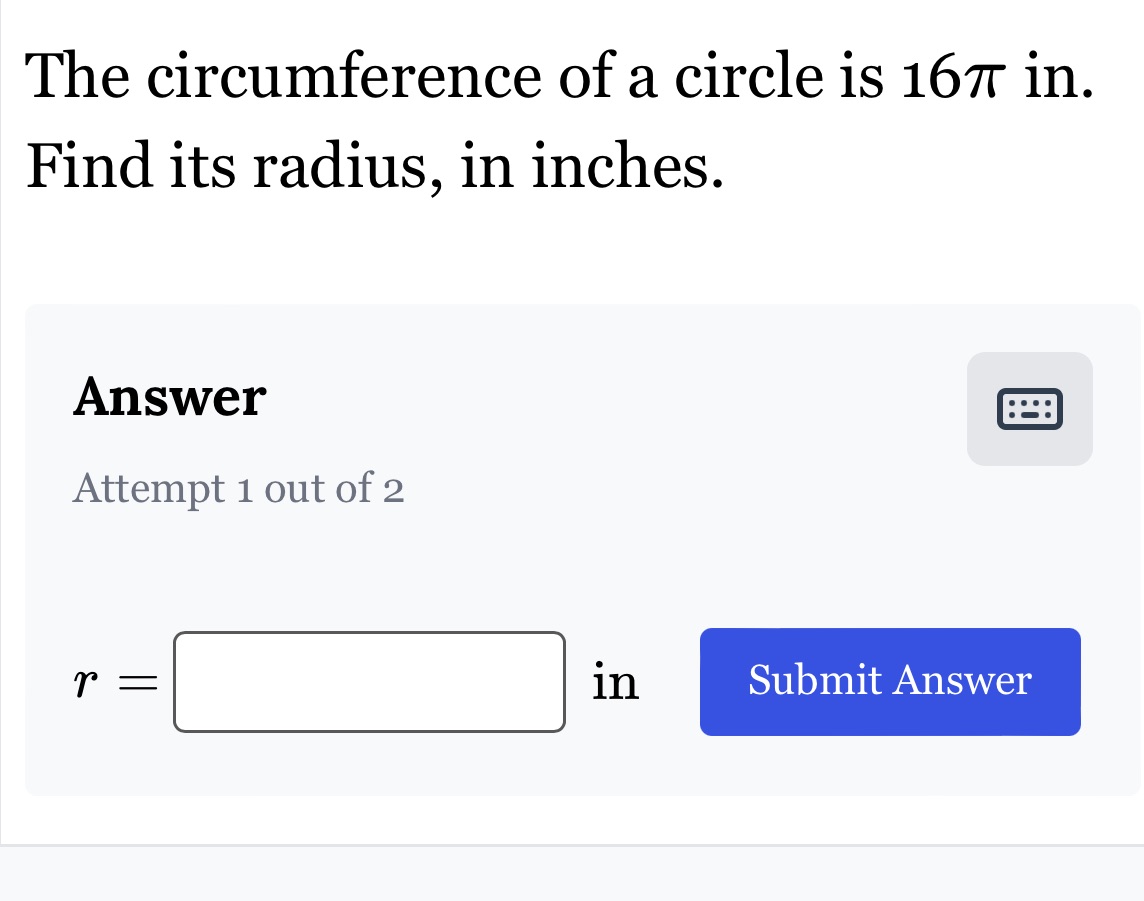1144x901 pixels.
Task: Click inside the radius answer input box
Action: (x=369, y=682)
